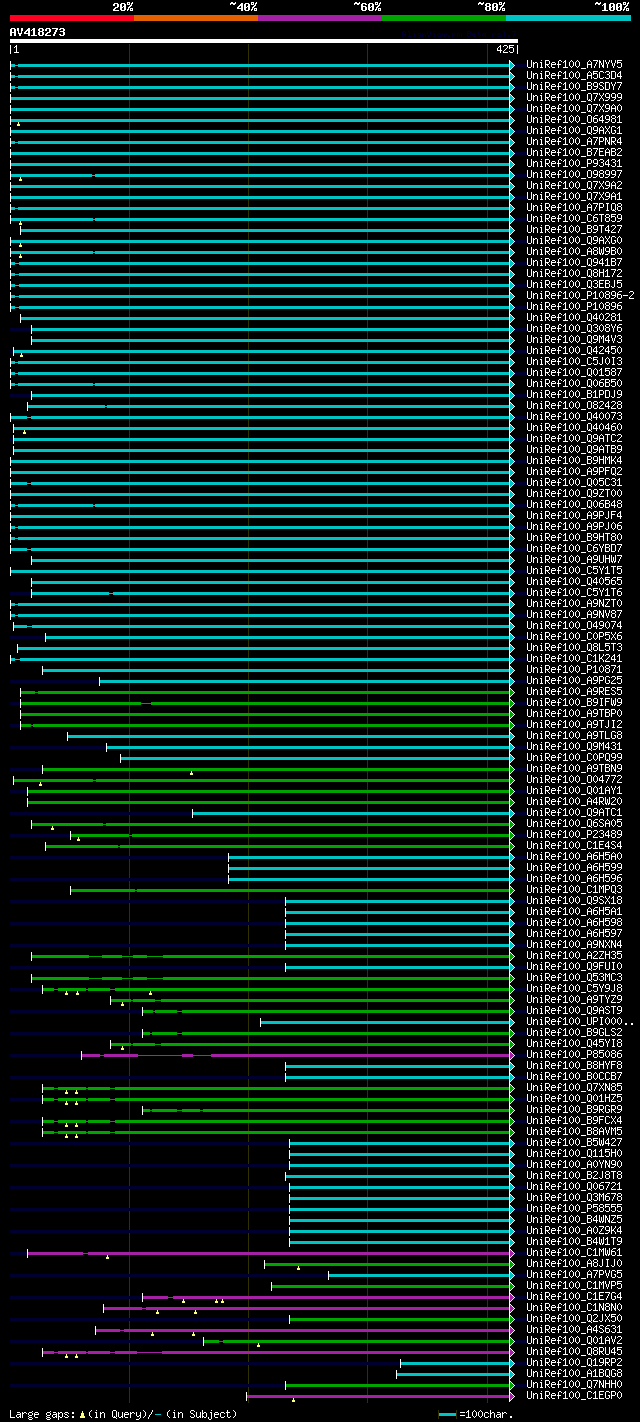Click the UniRef100_P93431 label
The image size is (640, 1422).
[574, 163]
